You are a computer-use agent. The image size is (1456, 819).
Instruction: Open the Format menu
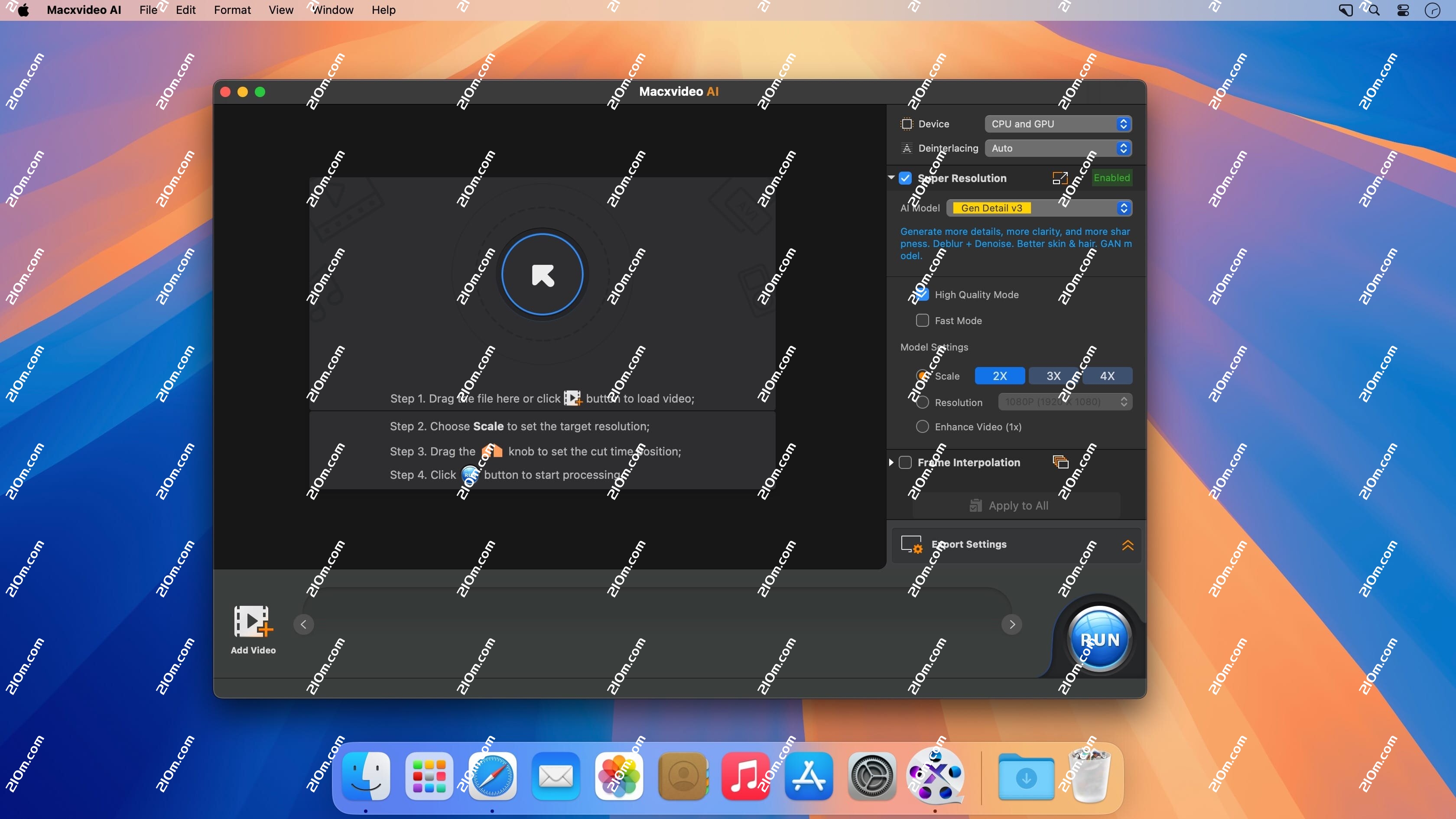[x=232, y=10]
